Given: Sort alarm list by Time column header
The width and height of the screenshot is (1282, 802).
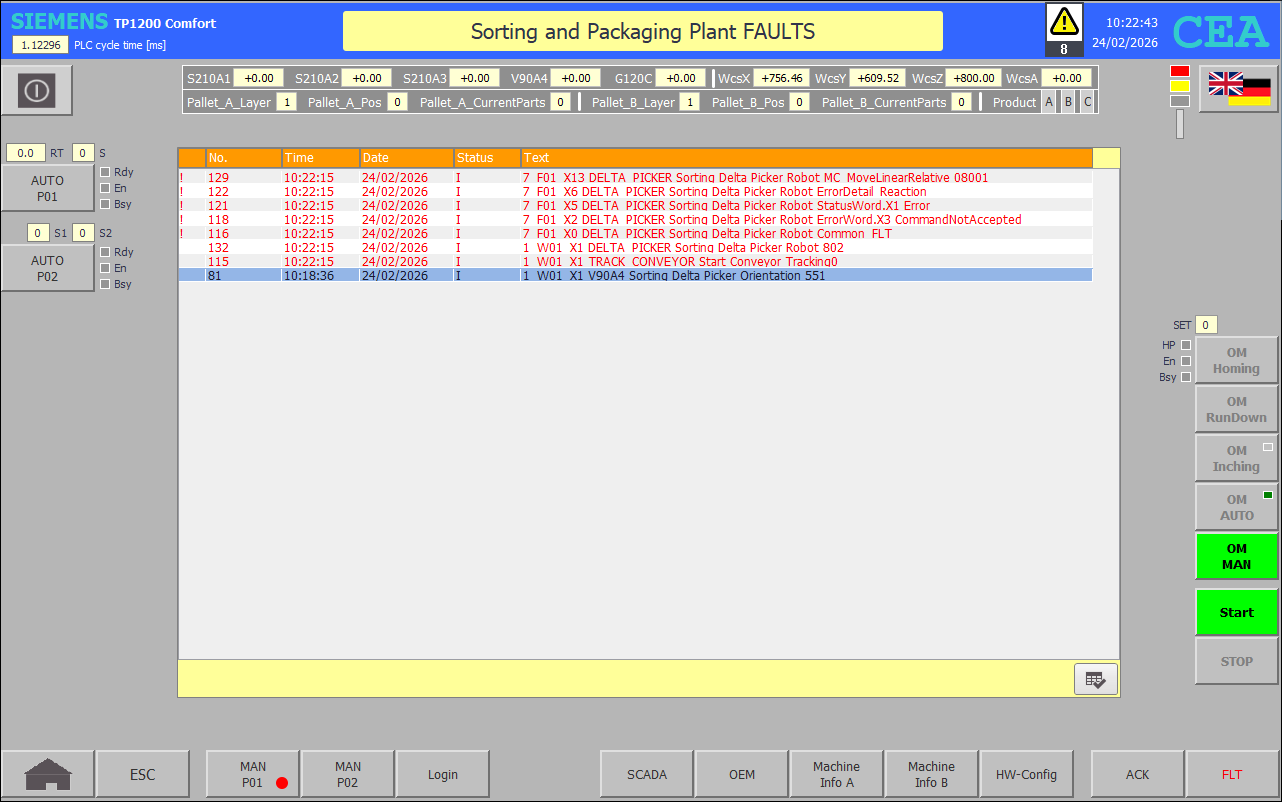Looking at the screenshot, I should pyautogui.click(x=320, y=158).
